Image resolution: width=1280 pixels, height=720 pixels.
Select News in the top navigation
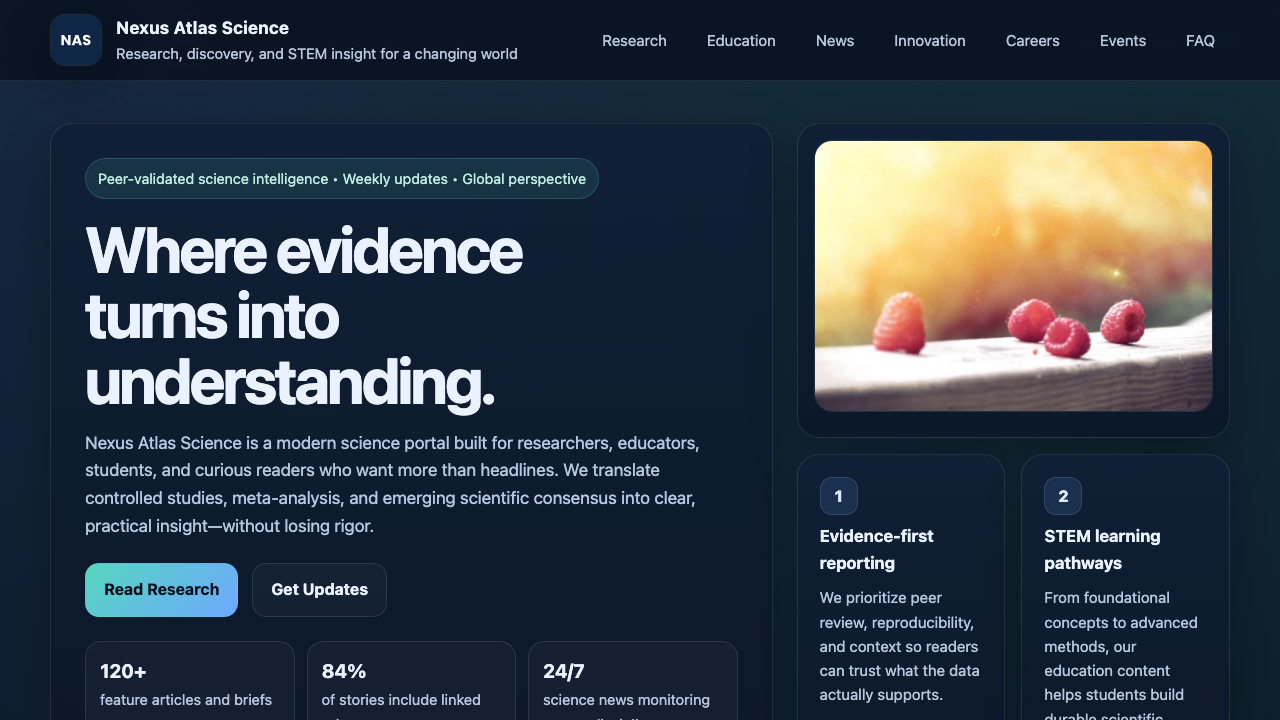point(835,41)
